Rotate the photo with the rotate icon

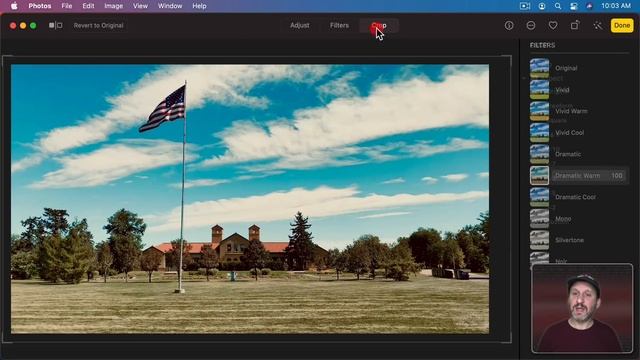(575, 25)
